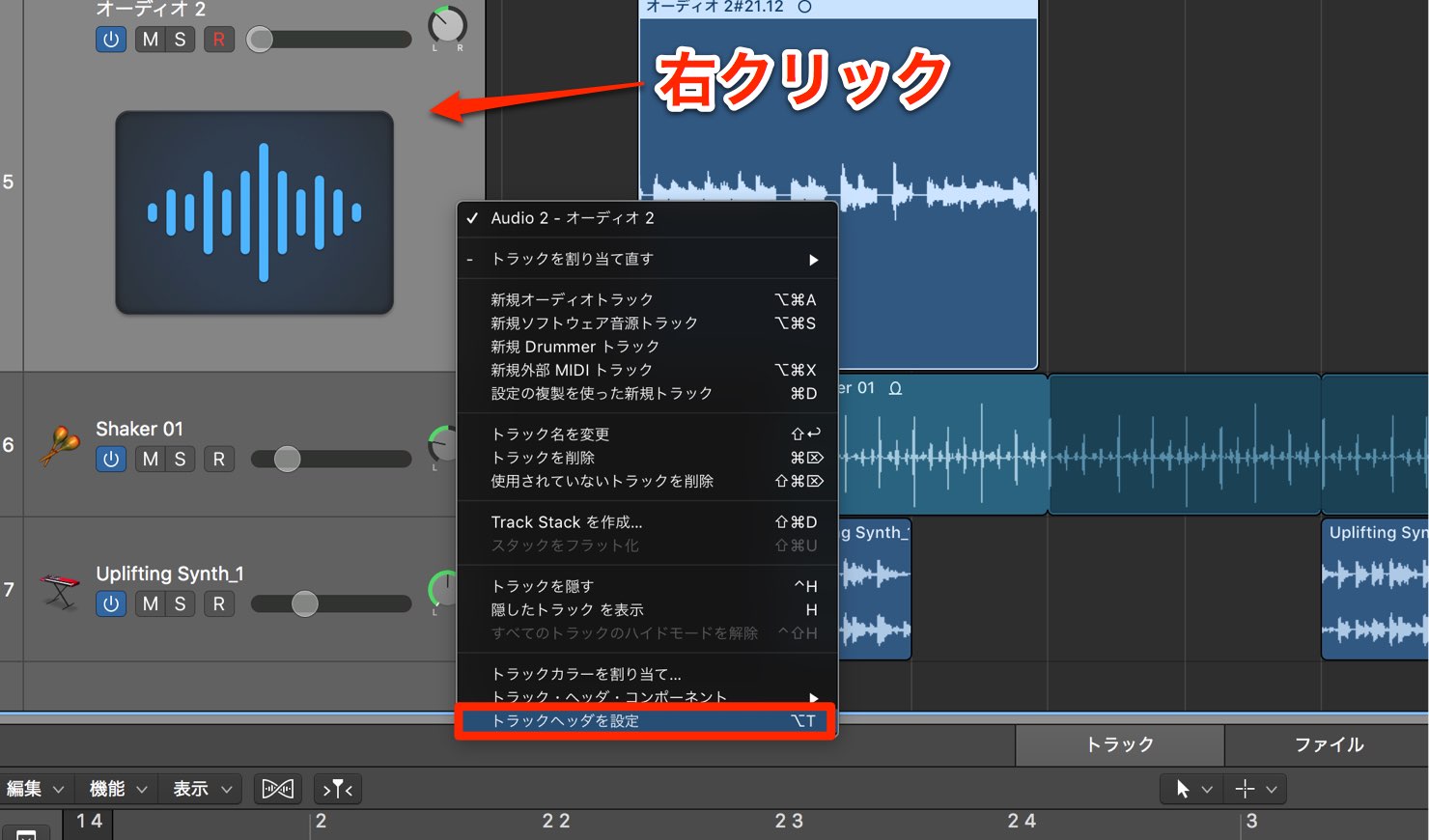Click the large audio waveform track icon
Screen dimensions: 1429x840
point(254,212)
